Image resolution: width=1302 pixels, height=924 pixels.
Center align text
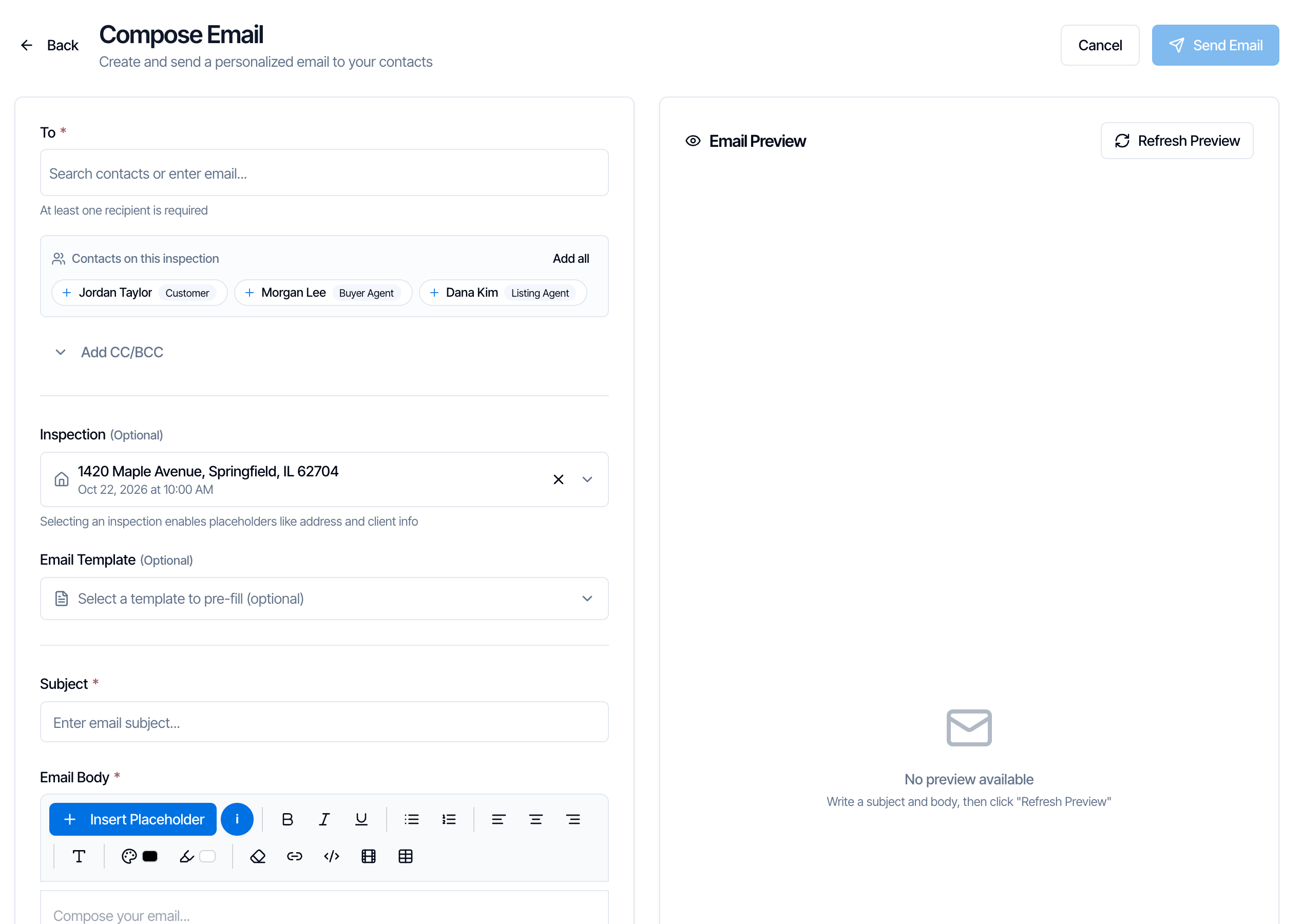point(536,819)
